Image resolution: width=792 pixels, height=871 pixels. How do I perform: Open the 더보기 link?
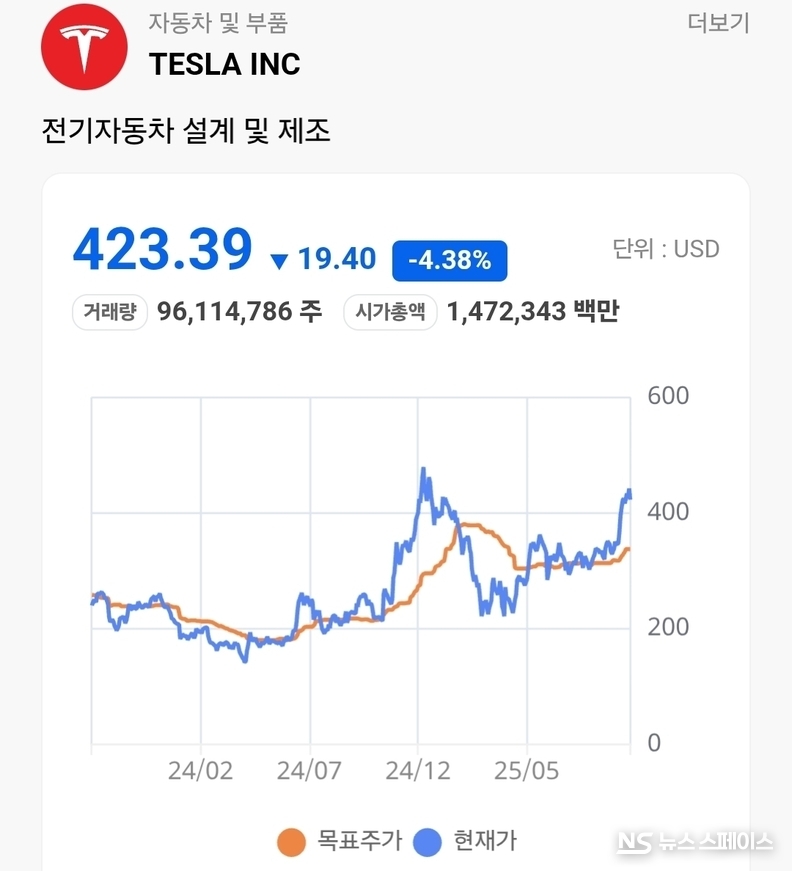[x=718, y=23]
